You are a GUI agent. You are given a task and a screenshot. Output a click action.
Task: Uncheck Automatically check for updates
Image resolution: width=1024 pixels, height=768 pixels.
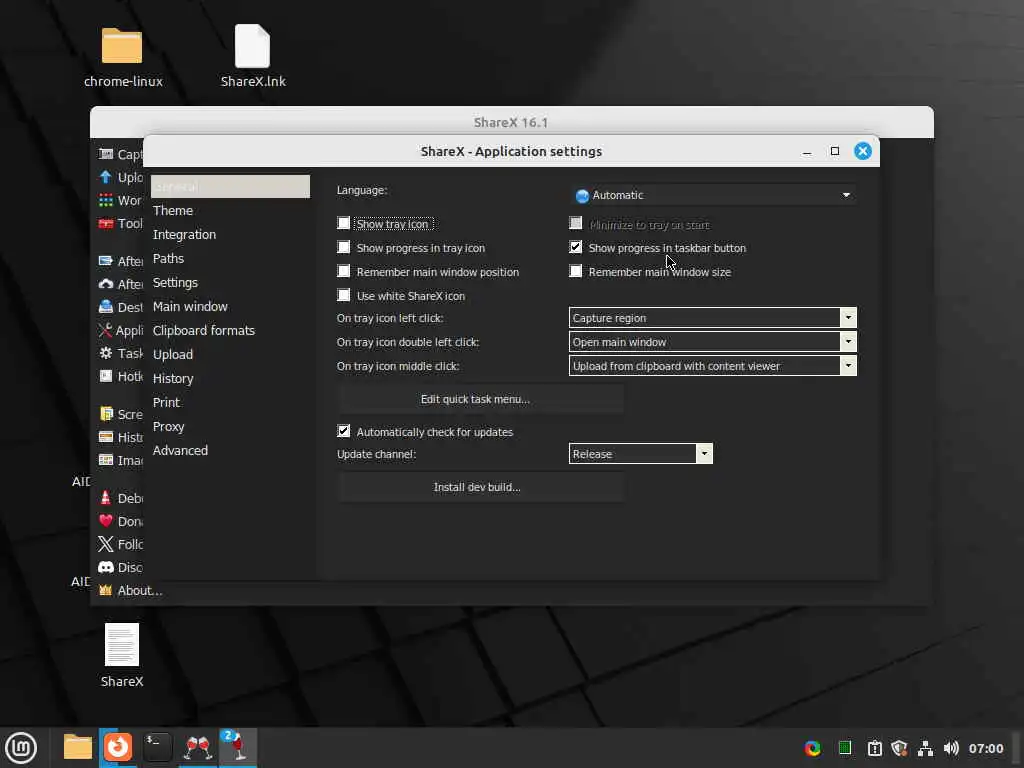pyautogui.click(x=344, y=431)
